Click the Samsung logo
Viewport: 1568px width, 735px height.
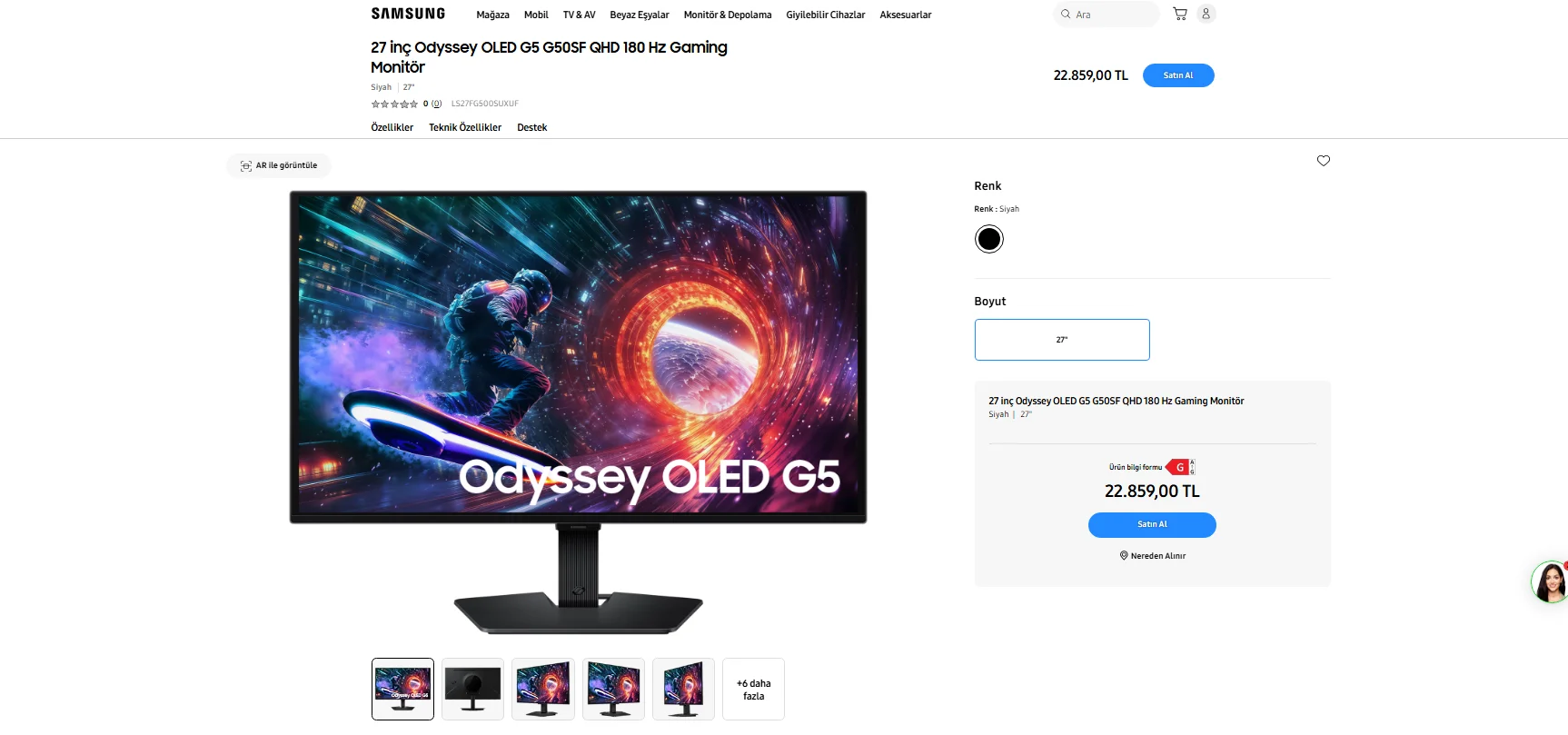[408, 14]
